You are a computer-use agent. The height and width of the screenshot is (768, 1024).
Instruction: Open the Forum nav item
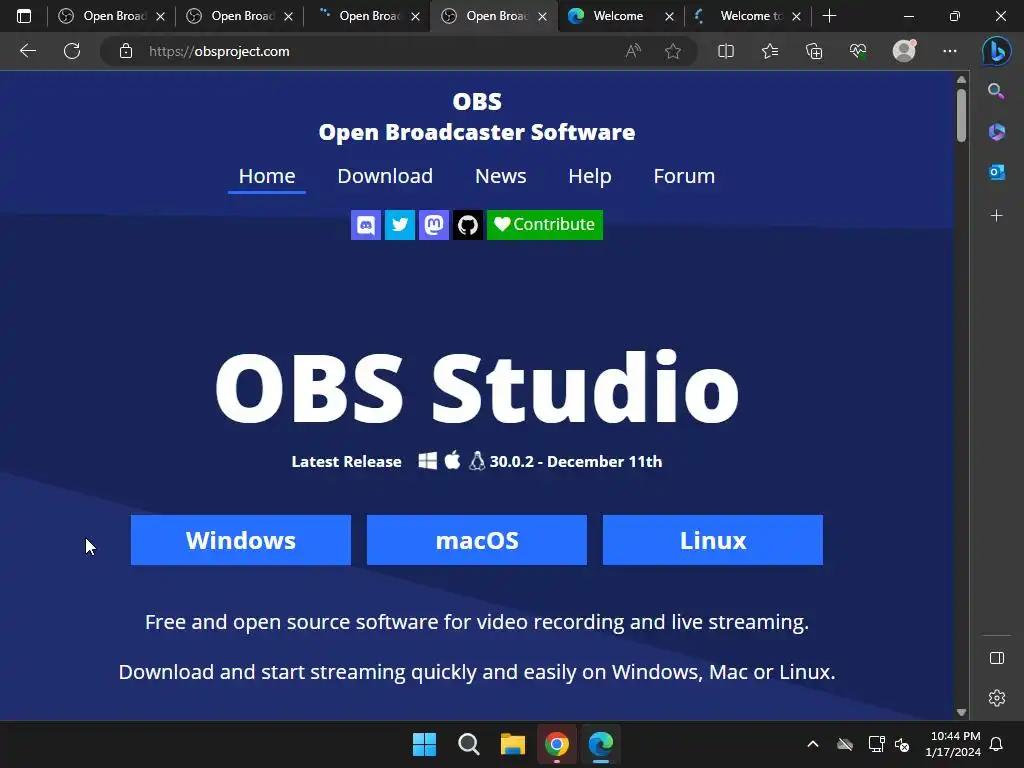[x=684, y=176]
